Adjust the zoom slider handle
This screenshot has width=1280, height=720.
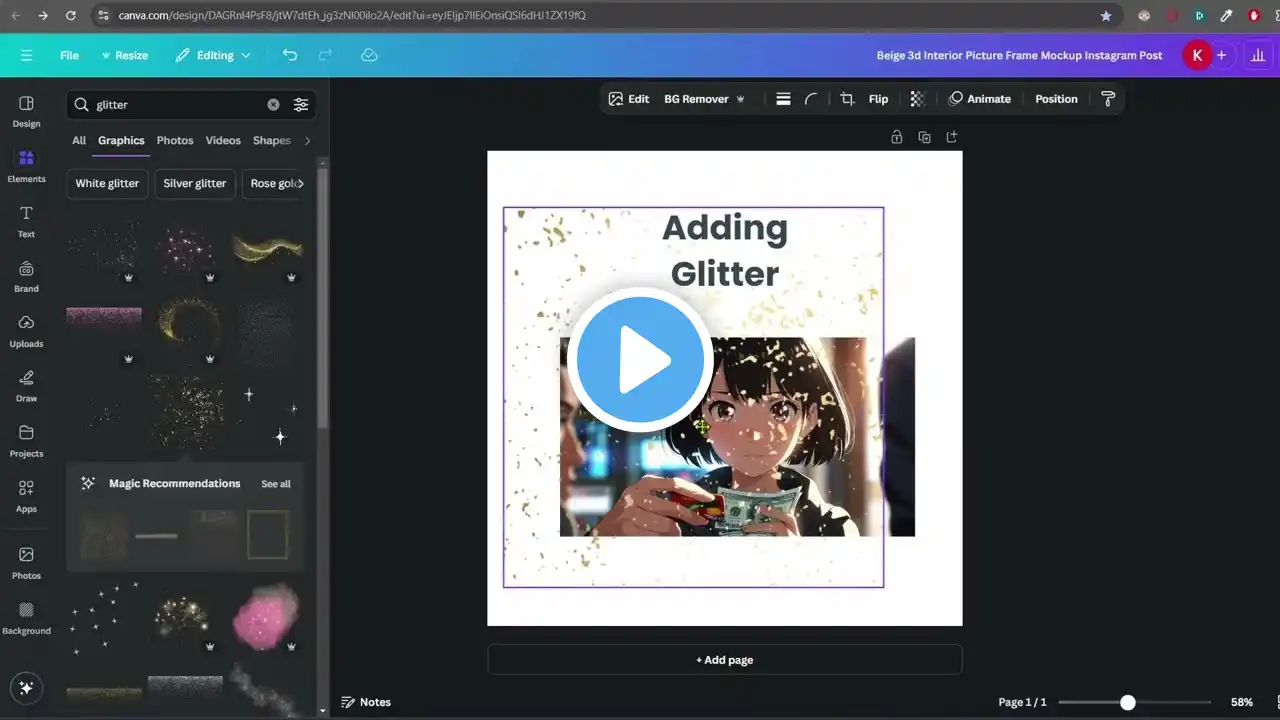coord(1128,702)
